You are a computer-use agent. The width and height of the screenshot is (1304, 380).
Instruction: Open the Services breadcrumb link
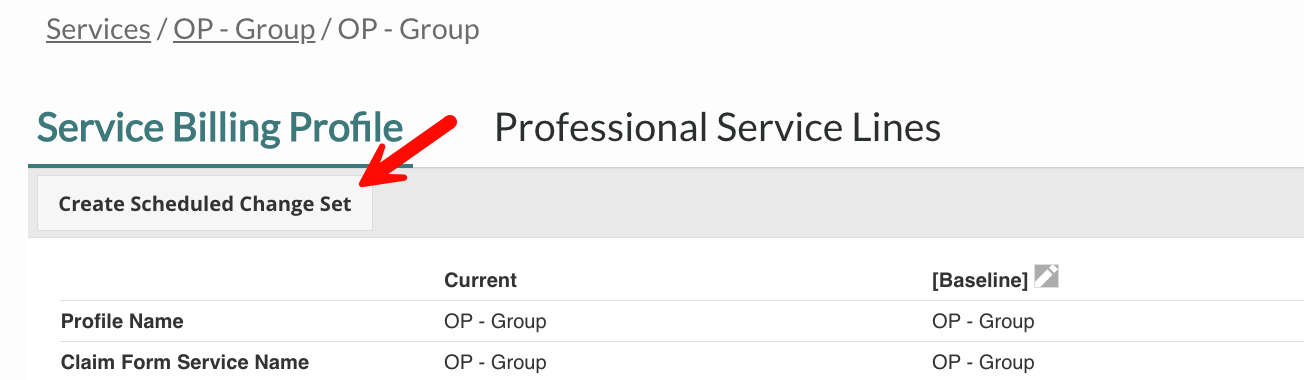(98, 29)
